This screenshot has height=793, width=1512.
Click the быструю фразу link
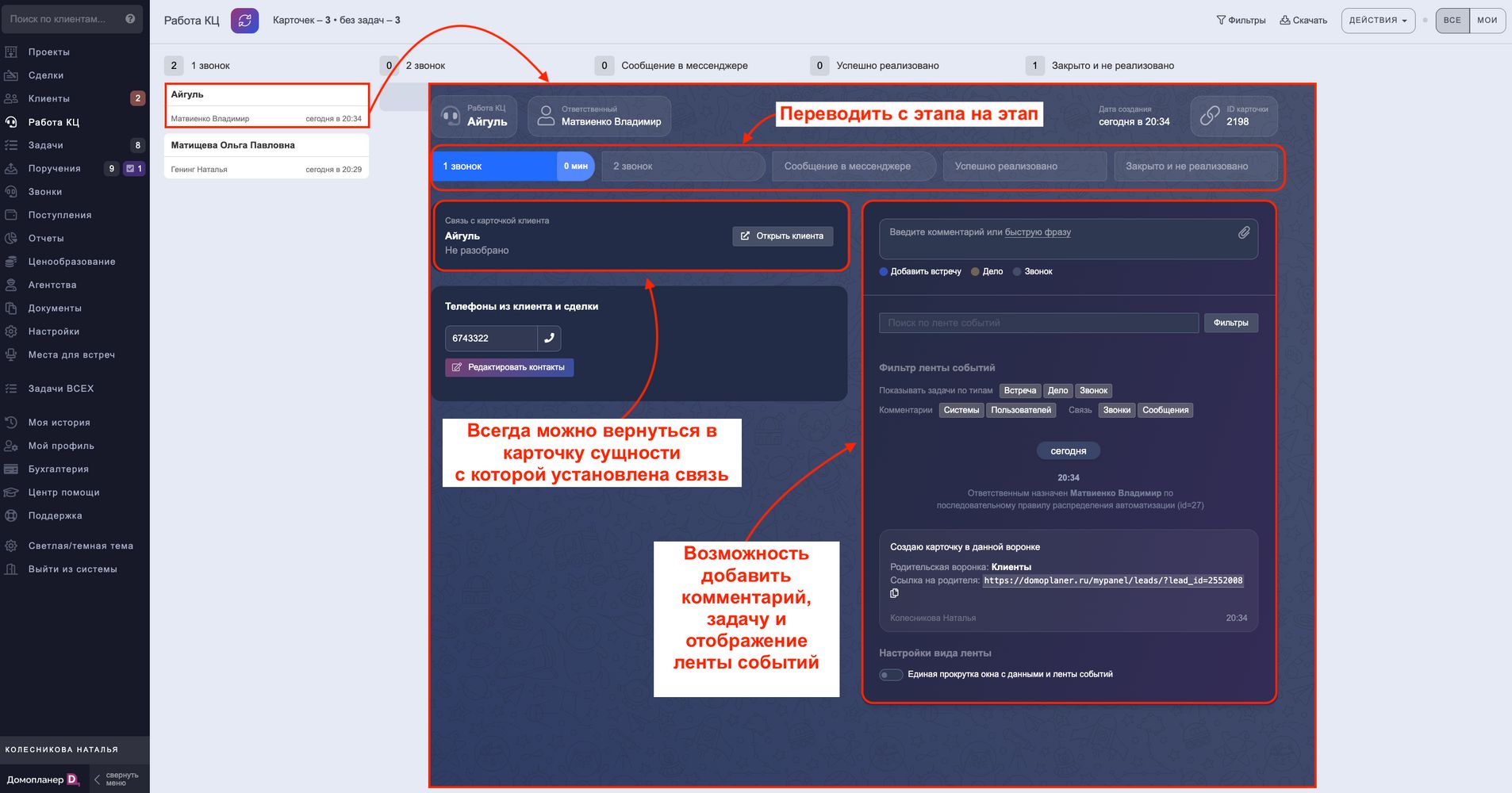[1038, 232]
